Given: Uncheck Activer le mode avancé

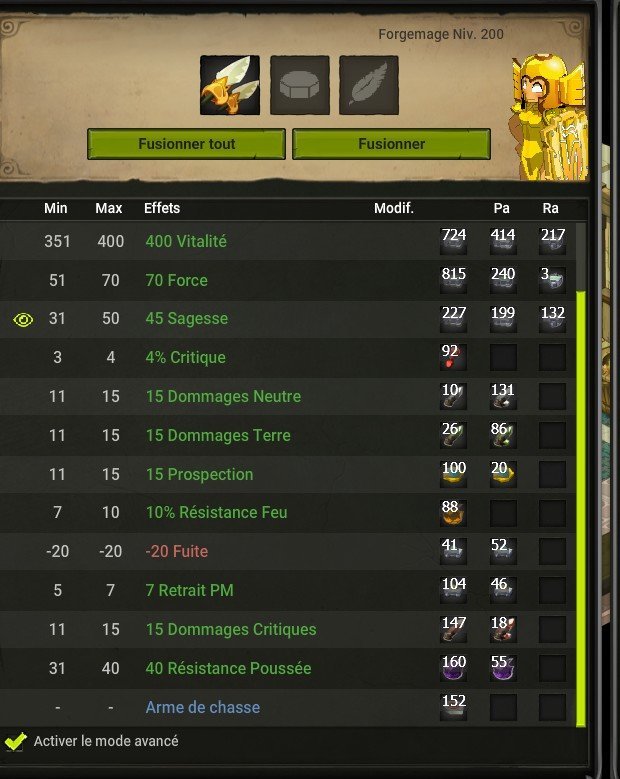Looking at the screenshot, I should tap(15, 742).
